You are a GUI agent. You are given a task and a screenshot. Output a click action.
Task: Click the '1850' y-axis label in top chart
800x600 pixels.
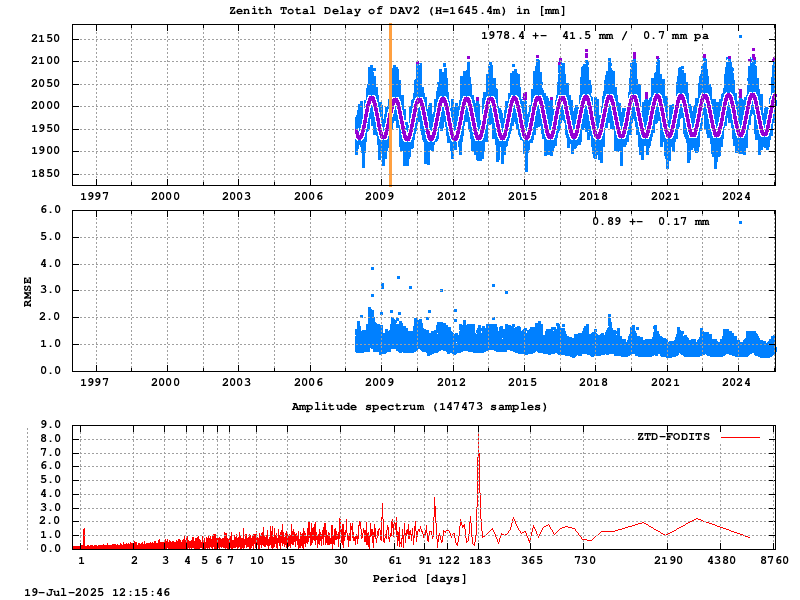tap(45, 173)
